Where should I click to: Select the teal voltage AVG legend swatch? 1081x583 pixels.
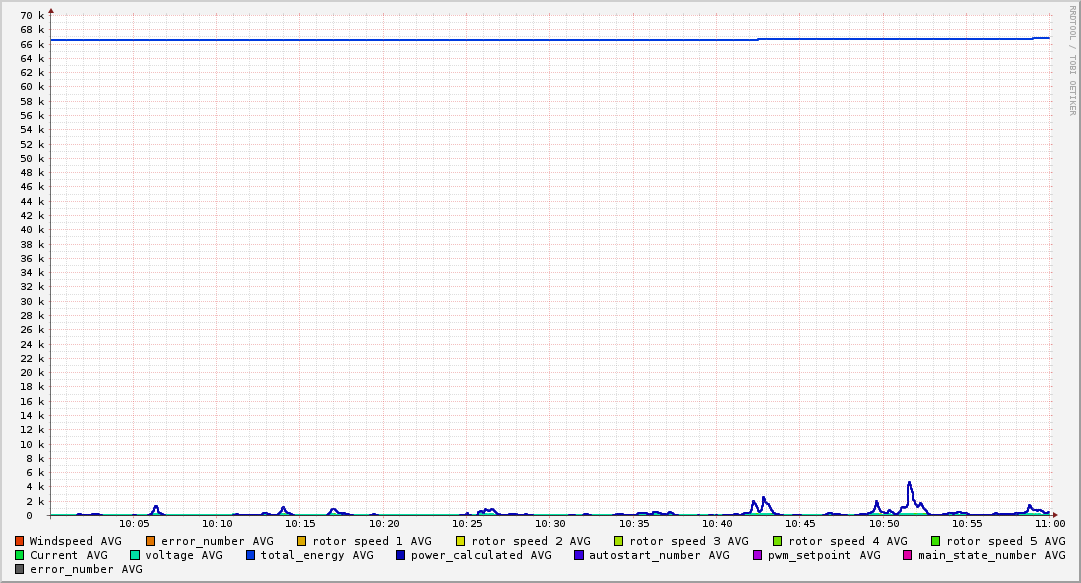tap(135, 555)
